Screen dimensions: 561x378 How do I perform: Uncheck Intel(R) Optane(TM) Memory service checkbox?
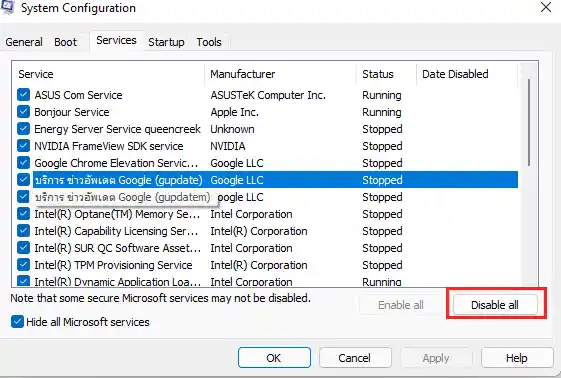click(x=23, y=214)
